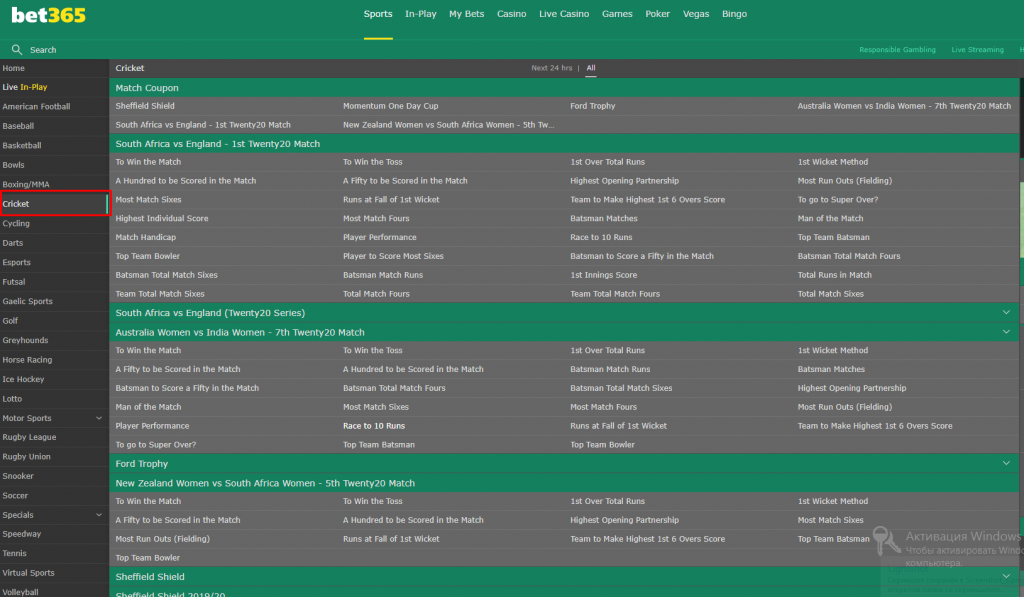The height and width of the screenshot is (597, 1024).
Task: Open Sheffield Shield link under Match Coupon
Action: 145,106
